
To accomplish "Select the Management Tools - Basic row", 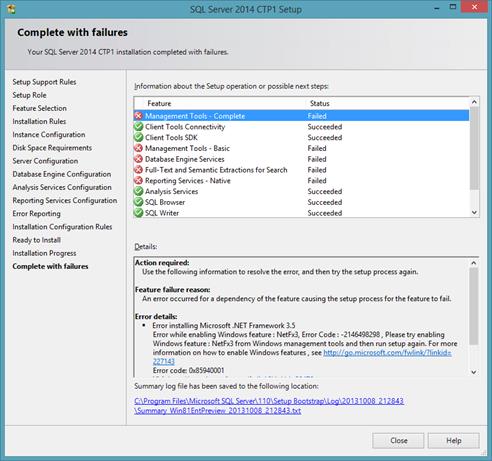I will coord(301,148).
